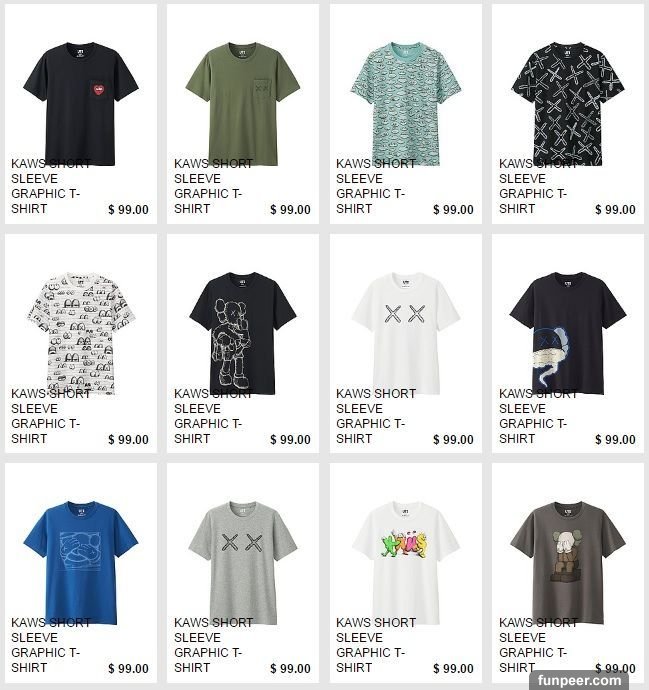The image size is (649, 690).
Task: Click the title under the olive green shirt
Action: tap(213, 186)
